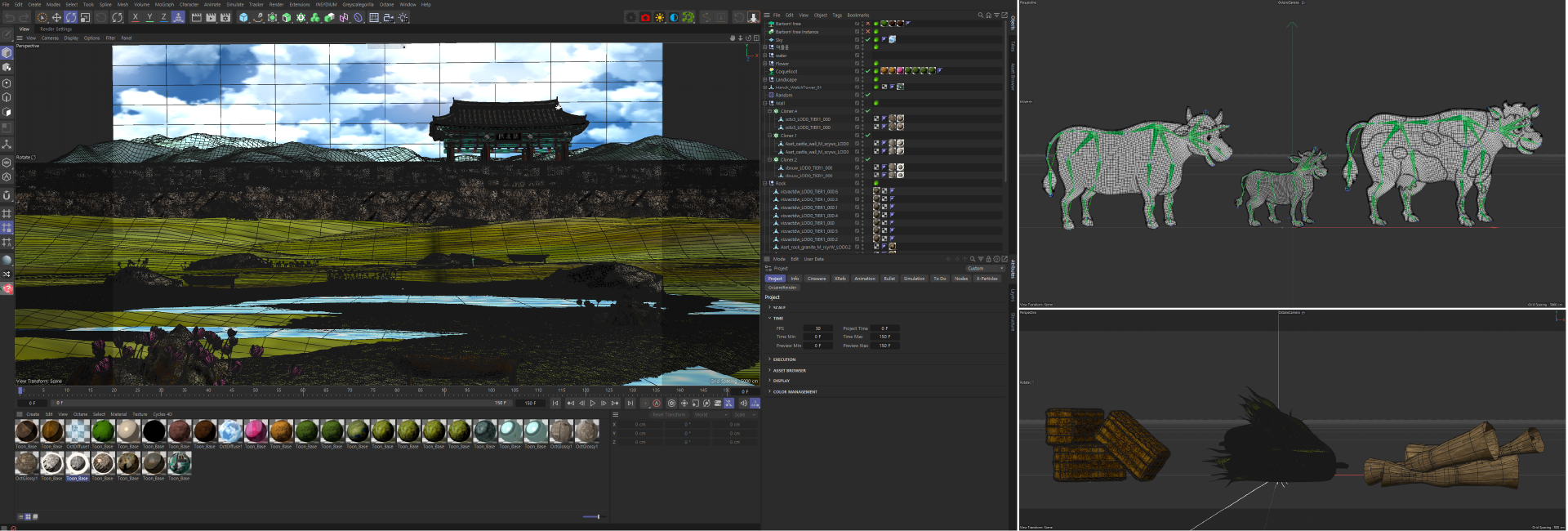The height and width of the screenshot is (531, 1568).
Task: Collapse the Wall null hierarchy
Action: (765, 103)
